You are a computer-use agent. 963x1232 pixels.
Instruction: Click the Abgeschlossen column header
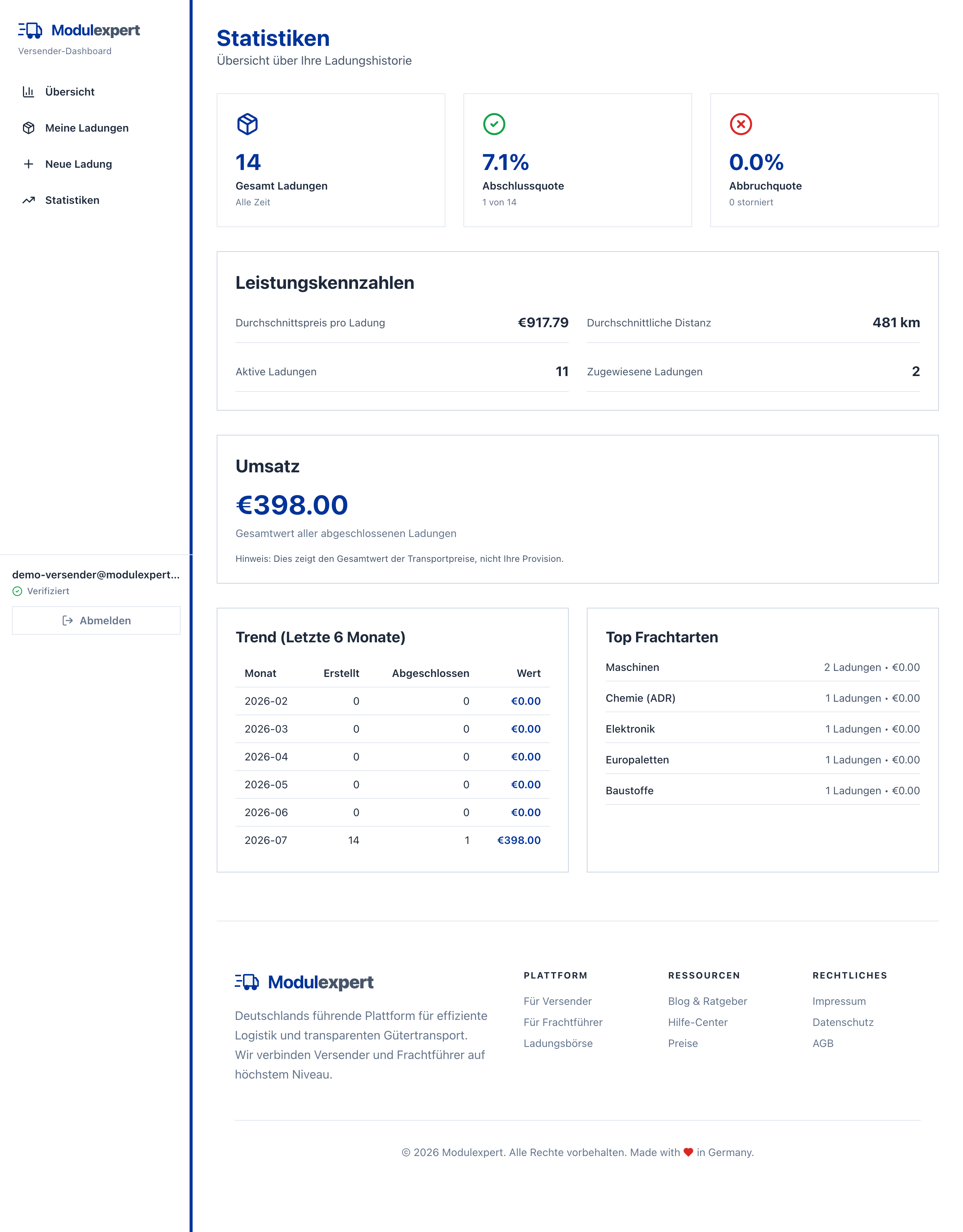pos(430,674)
